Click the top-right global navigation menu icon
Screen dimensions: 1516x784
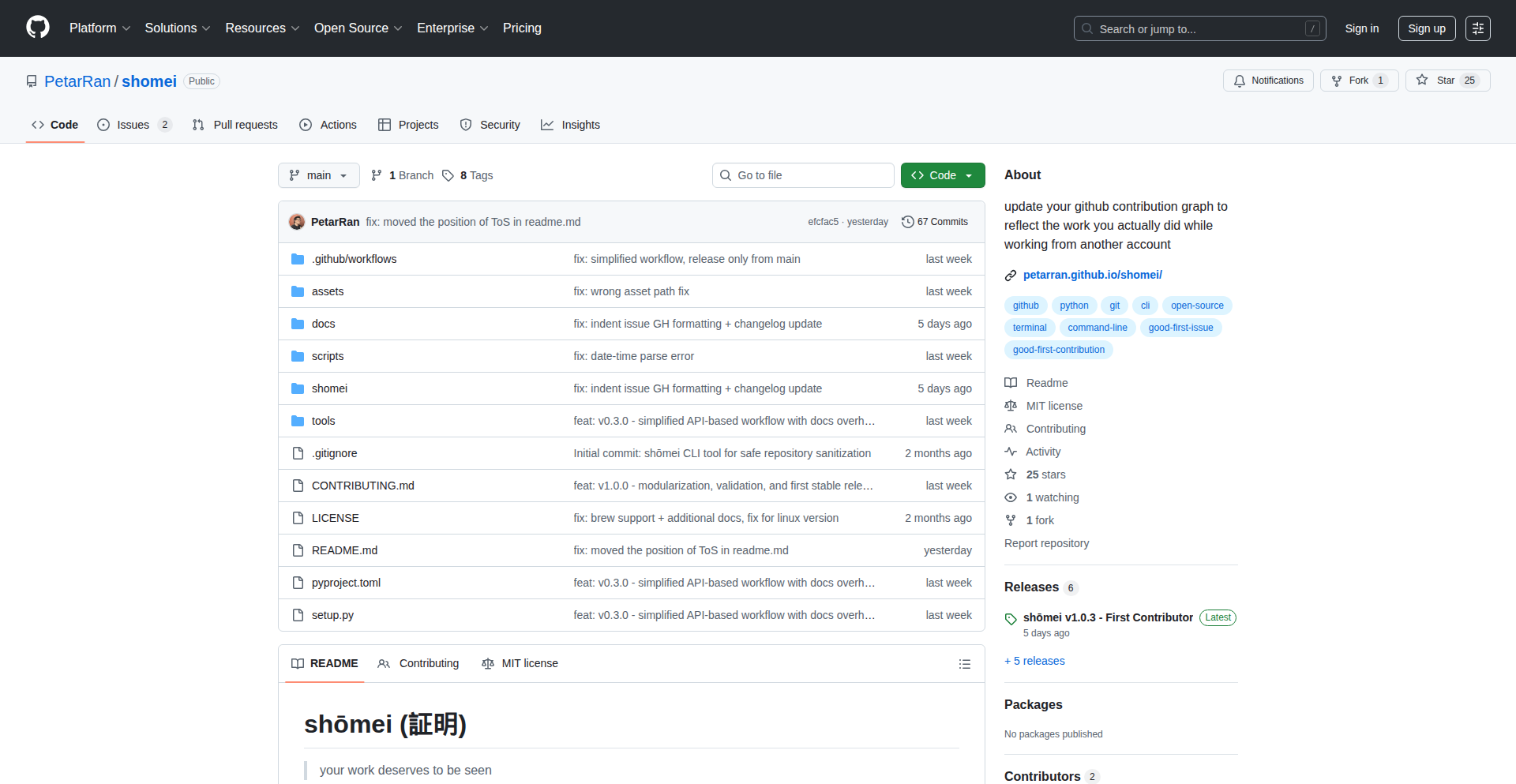click(1477, 28)
